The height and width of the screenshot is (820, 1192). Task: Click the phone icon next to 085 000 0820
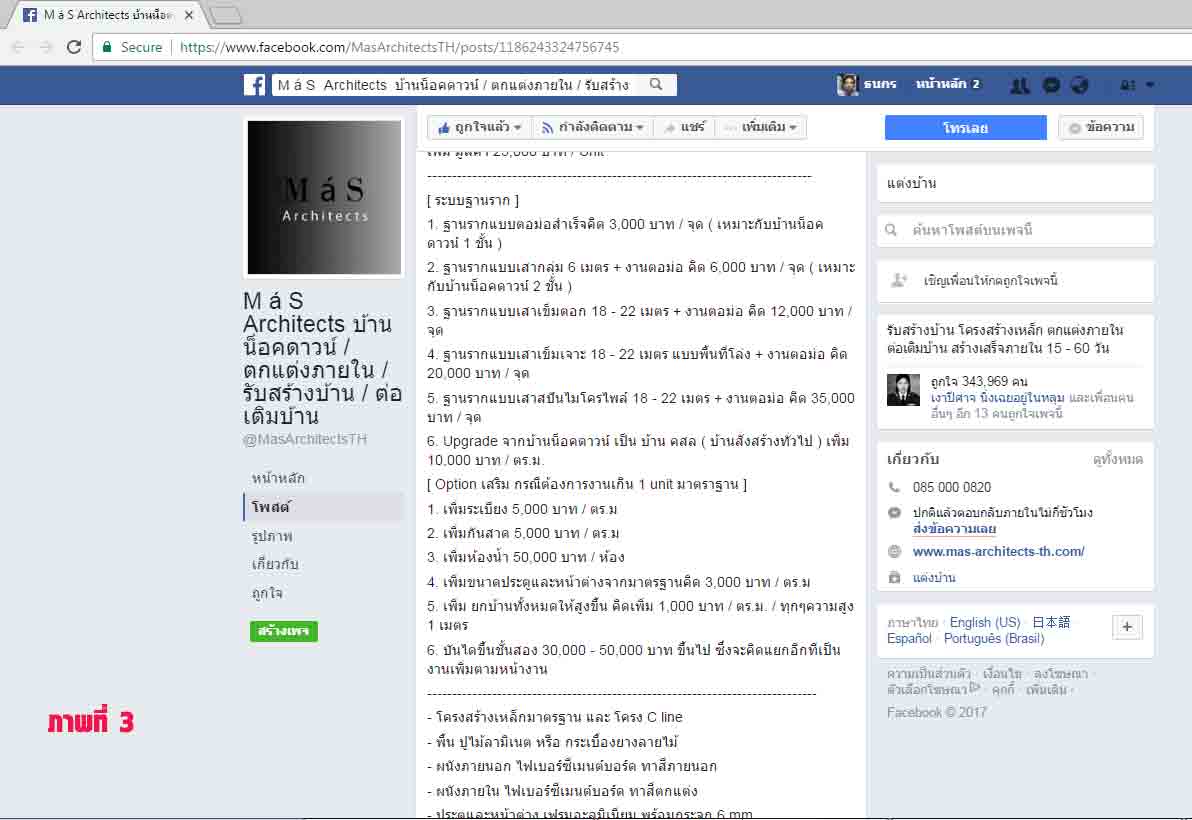point(895,487)
